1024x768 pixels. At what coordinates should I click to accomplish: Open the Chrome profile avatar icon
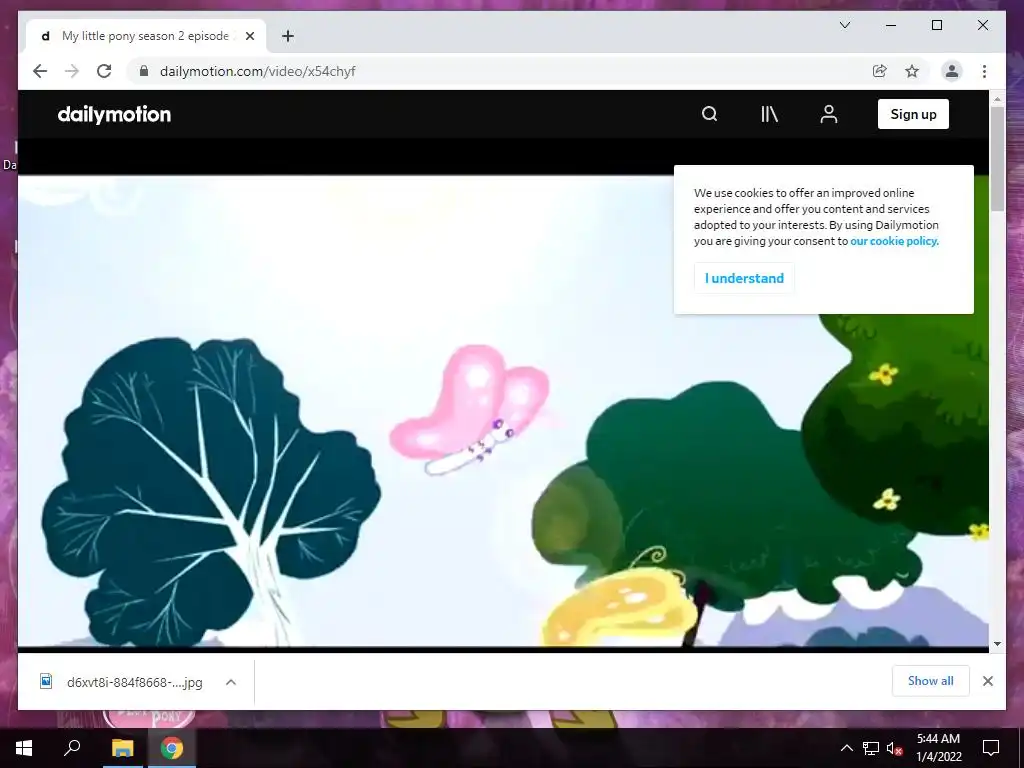(952, 71)
